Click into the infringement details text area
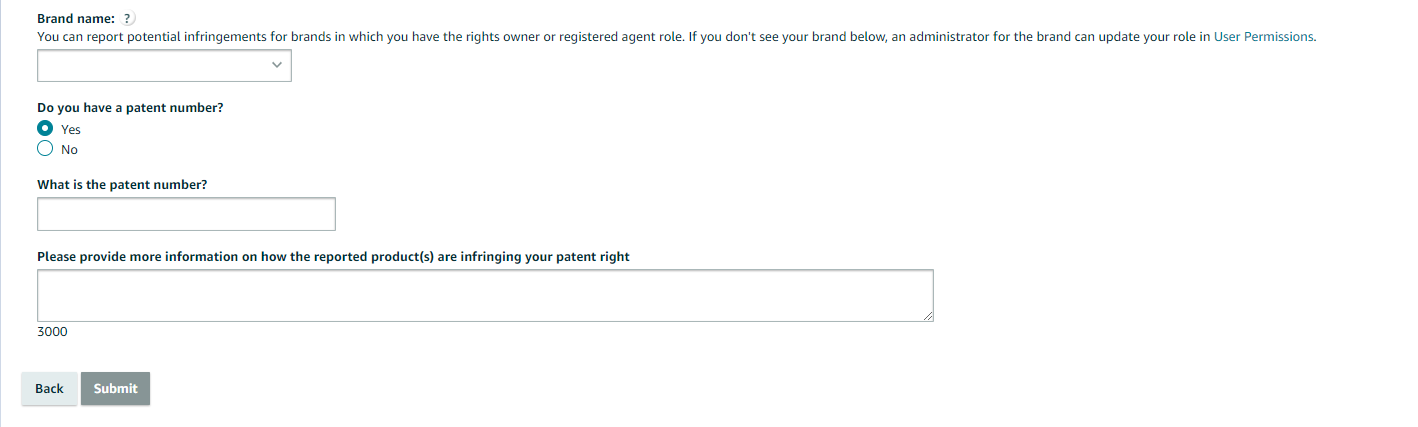The image size is (1418, 427). click(485, 295)
